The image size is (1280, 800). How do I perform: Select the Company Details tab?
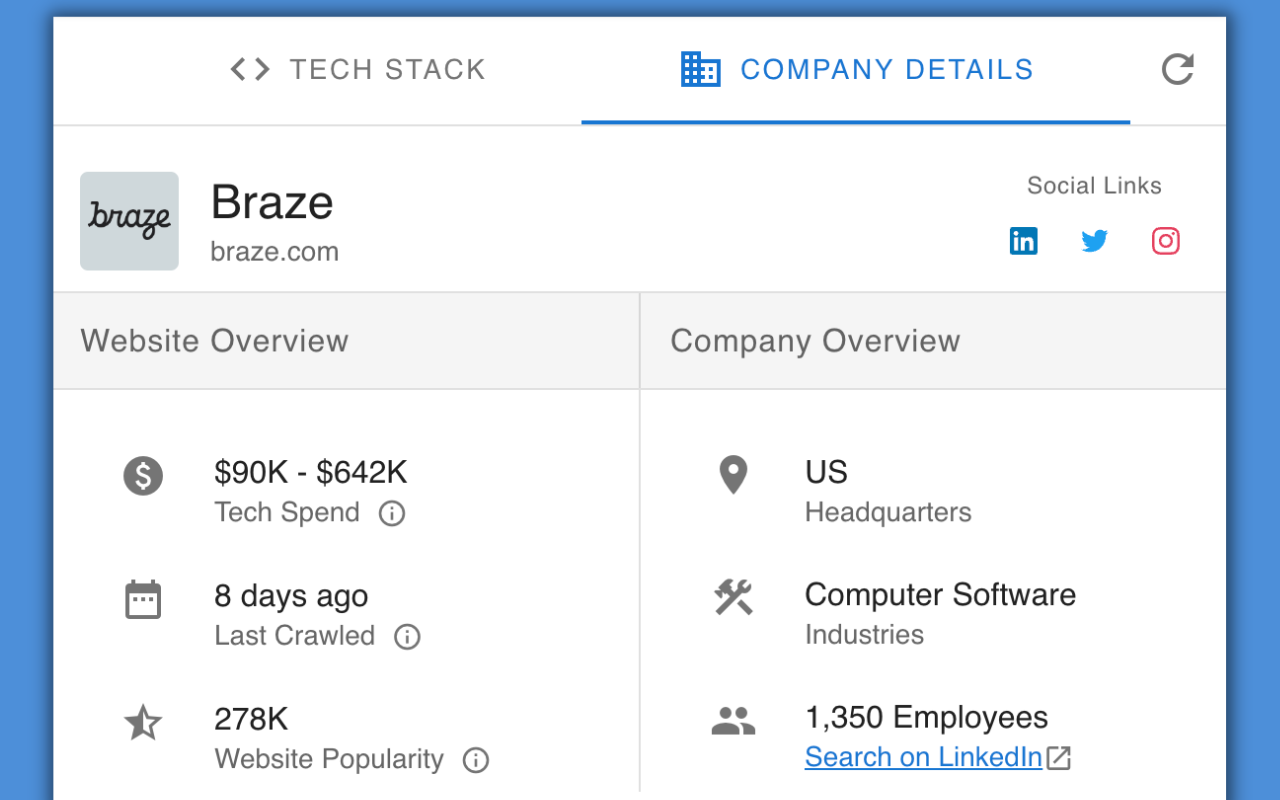[886, 69]
